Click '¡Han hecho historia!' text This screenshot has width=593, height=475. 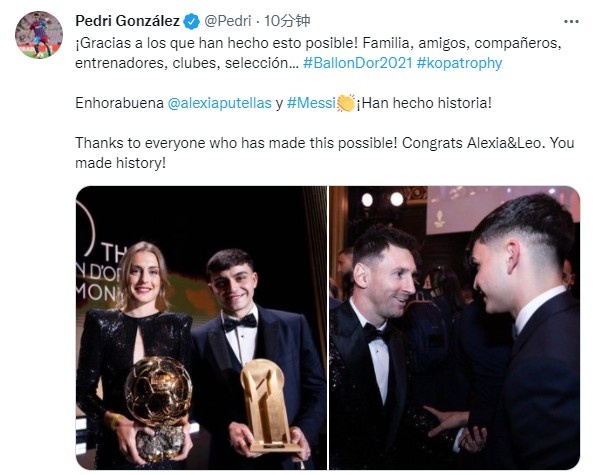[x=424, y=103]
